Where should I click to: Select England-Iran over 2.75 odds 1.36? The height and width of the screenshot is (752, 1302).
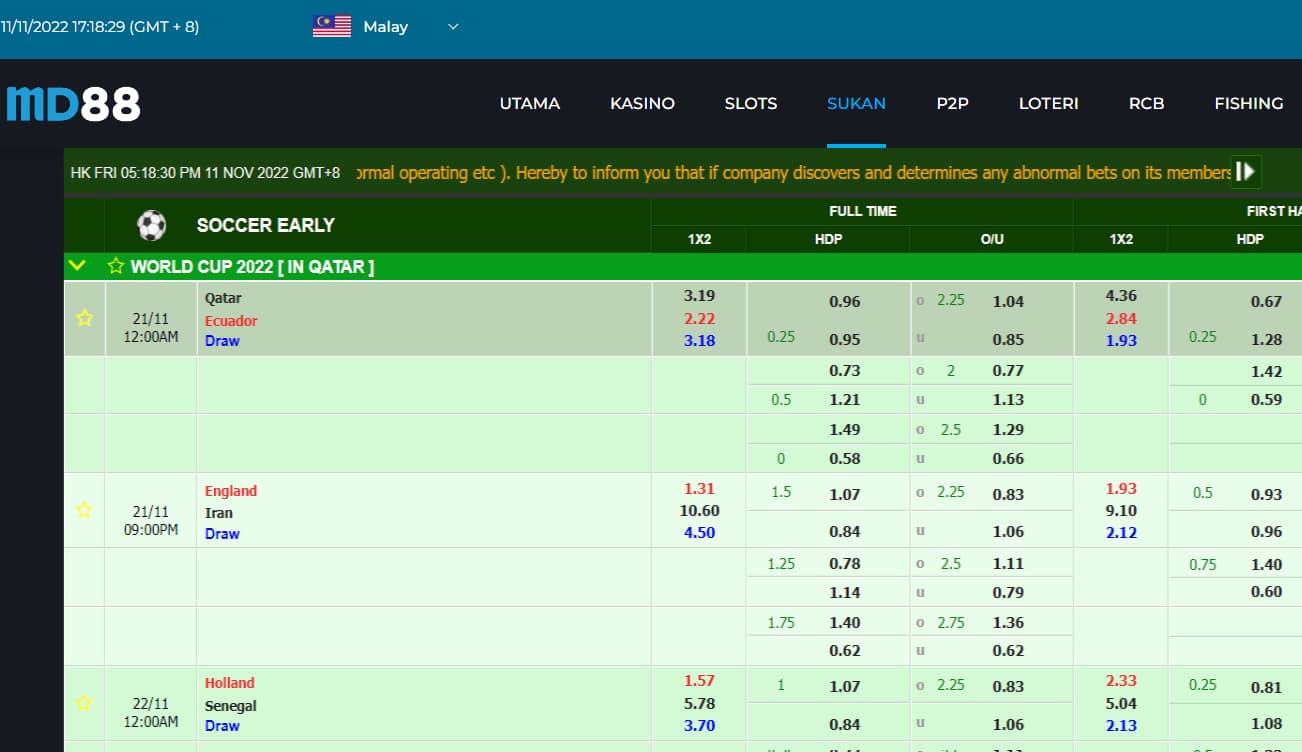point(1008,623)
